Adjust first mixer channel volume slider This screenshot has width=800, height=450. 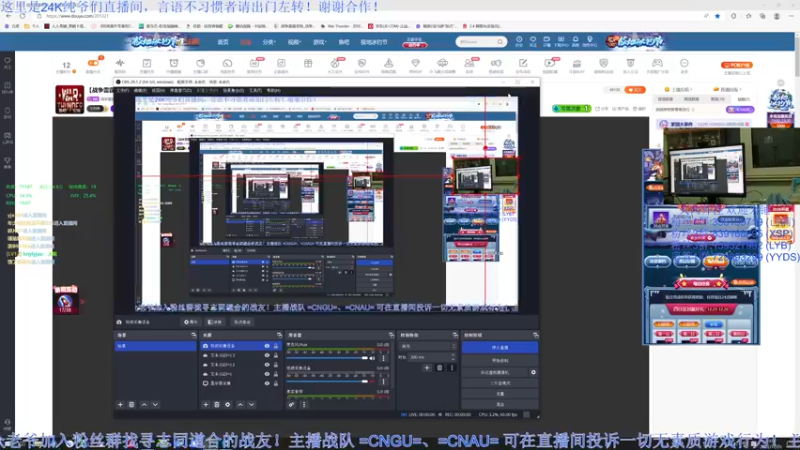coord(328,358)
